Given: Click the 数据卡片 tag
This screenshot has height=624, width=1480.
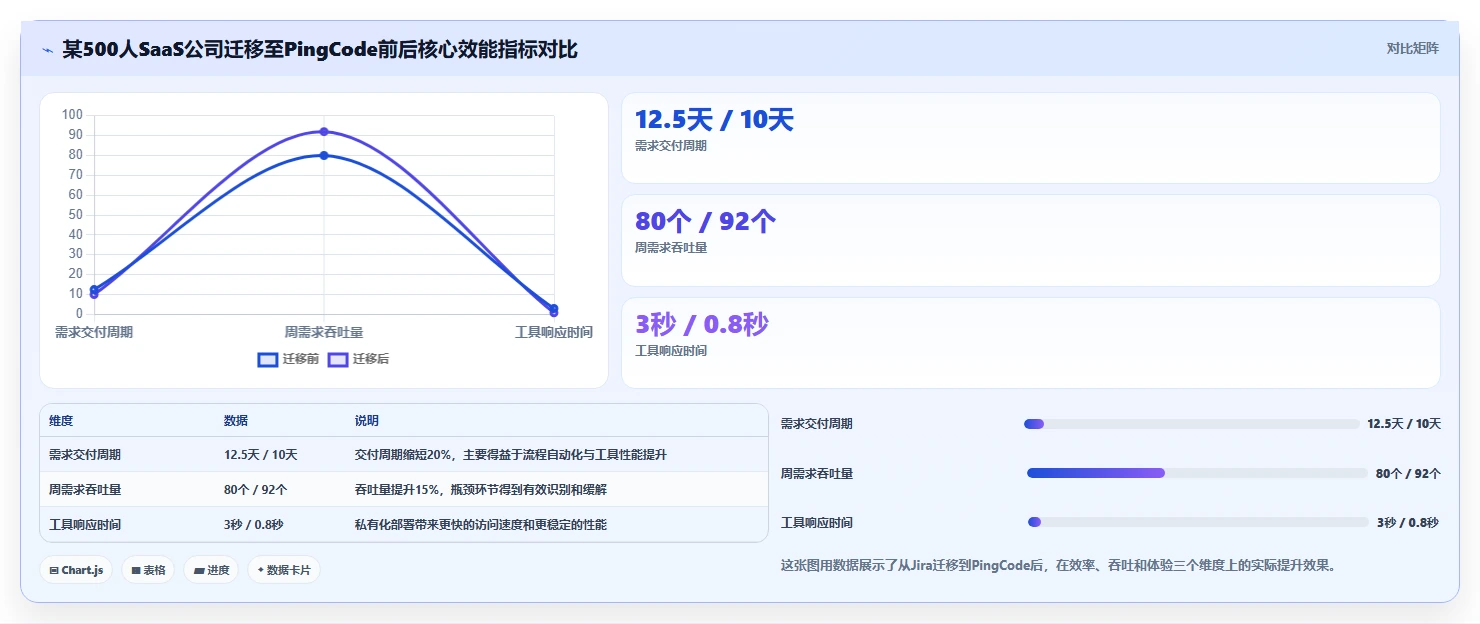Looking at the screenshot, I should coord(284,570).
